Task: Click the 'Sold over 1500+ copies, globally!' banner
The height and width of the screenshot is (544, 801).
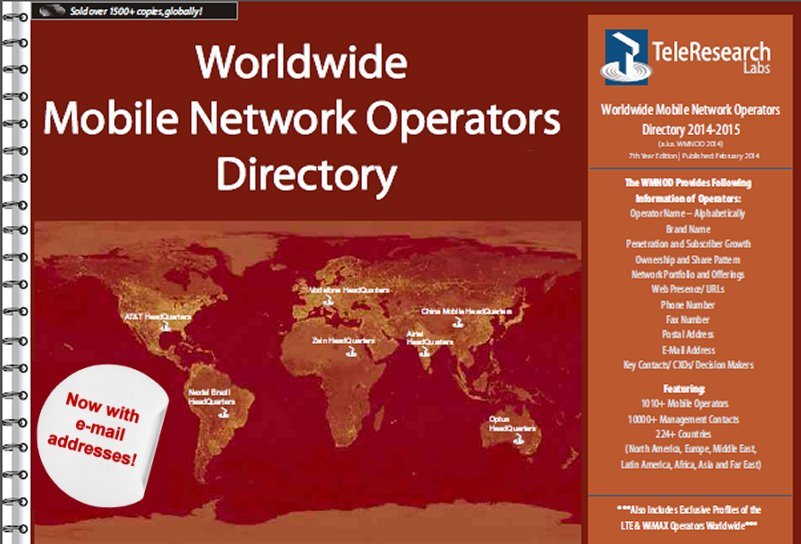Action: click(135, 11)
